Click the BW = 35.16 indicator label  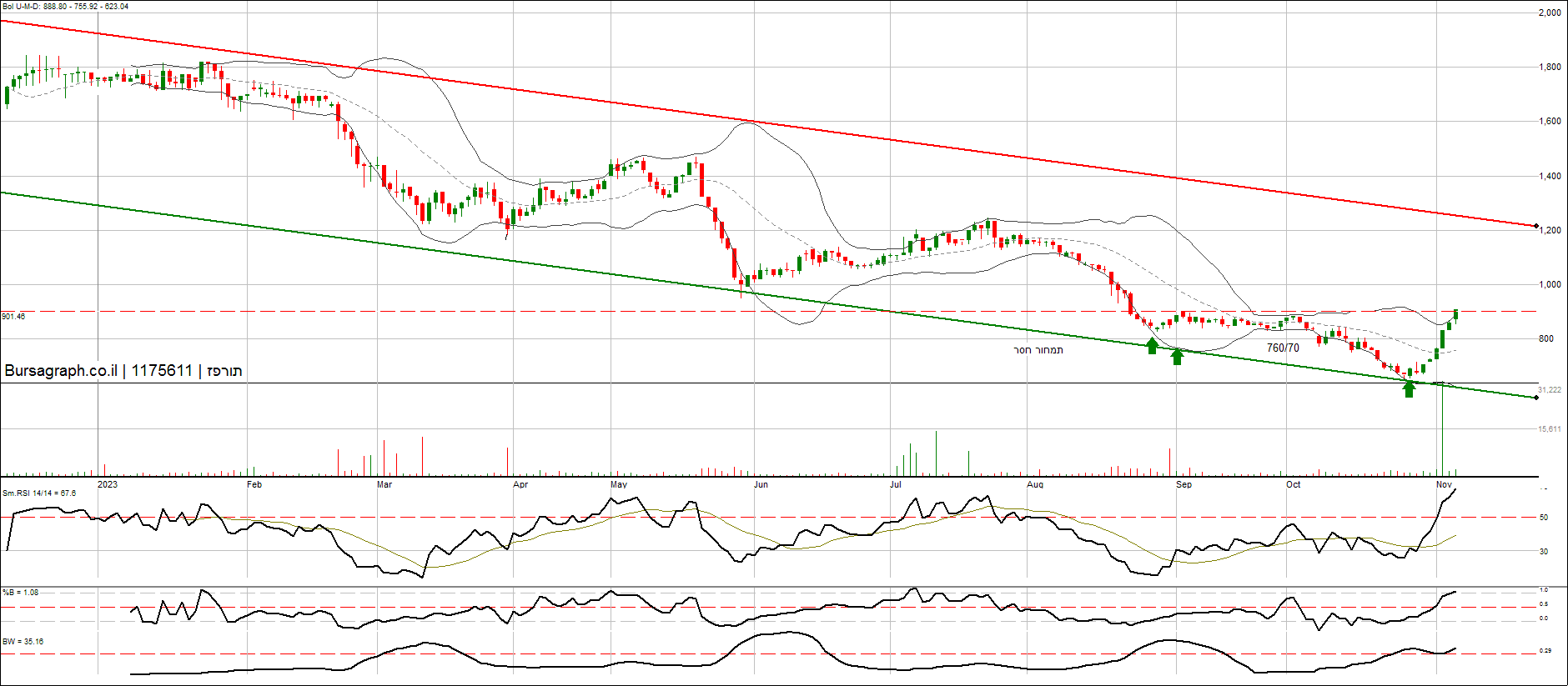click(x=23, y=642)
